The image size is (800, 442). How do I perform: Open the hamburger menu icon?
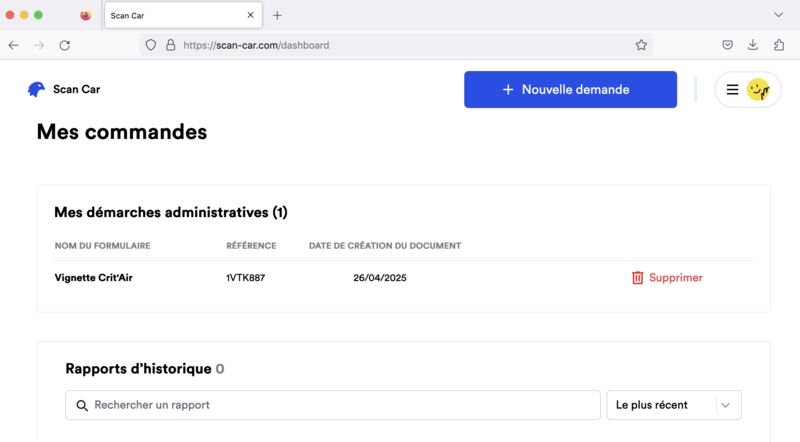point(732,90)
